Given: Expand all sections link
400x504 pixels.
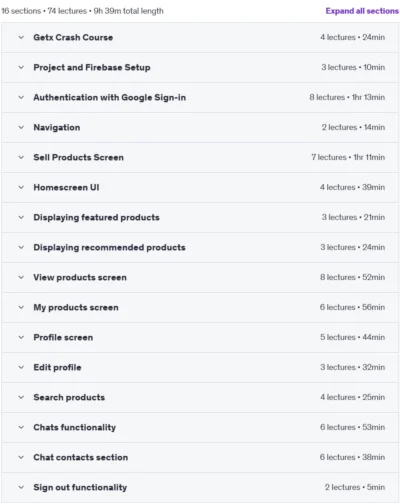Looking at the screenshot, I should tap(362, 11).
